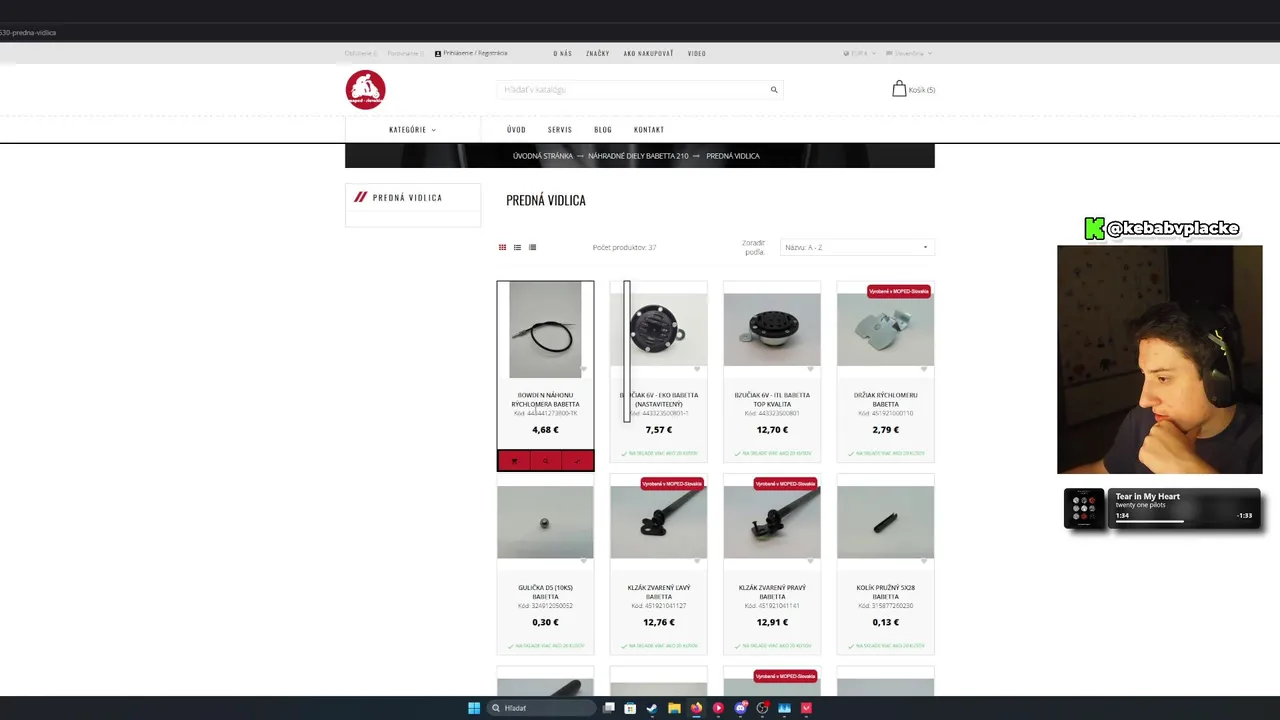
Task: Favorite Kolík pružný 5x28 heart
Action: 924,561
